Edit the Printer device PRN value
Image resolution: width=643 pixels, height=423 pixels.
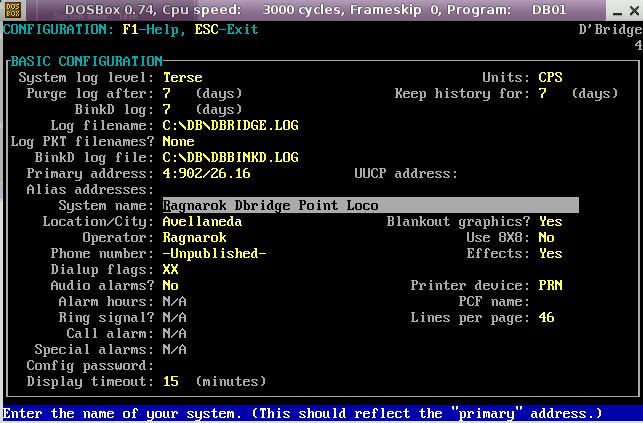click(550, 285)
